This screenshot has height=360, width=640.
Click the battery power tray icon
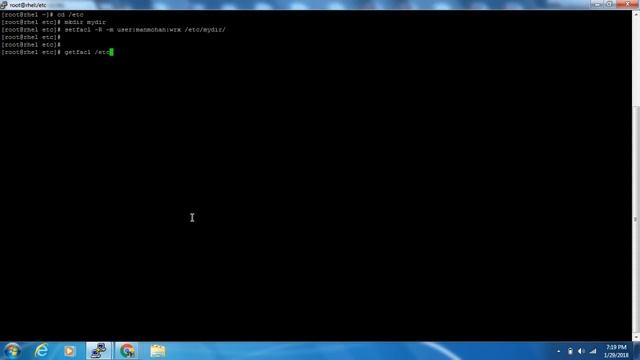(570, 351)
